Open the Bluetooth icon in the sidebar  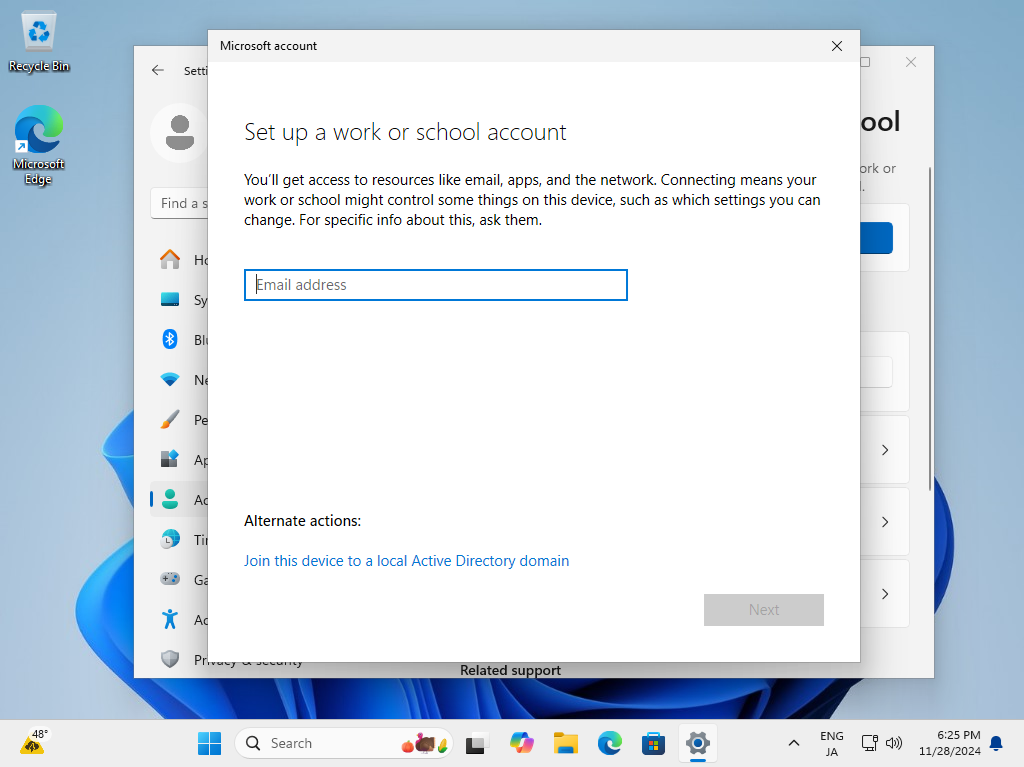170,340
